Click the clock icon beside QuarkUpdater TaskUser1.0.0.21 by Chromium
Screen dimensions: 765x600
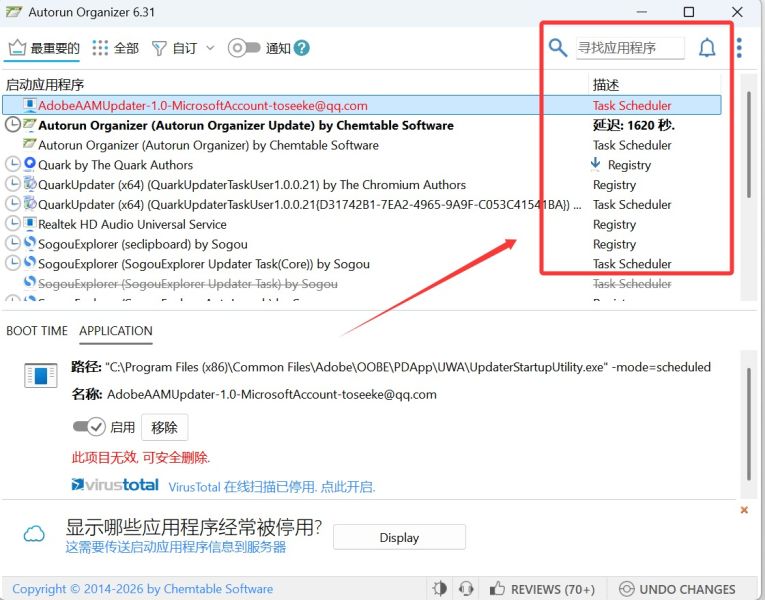[13, 184]
